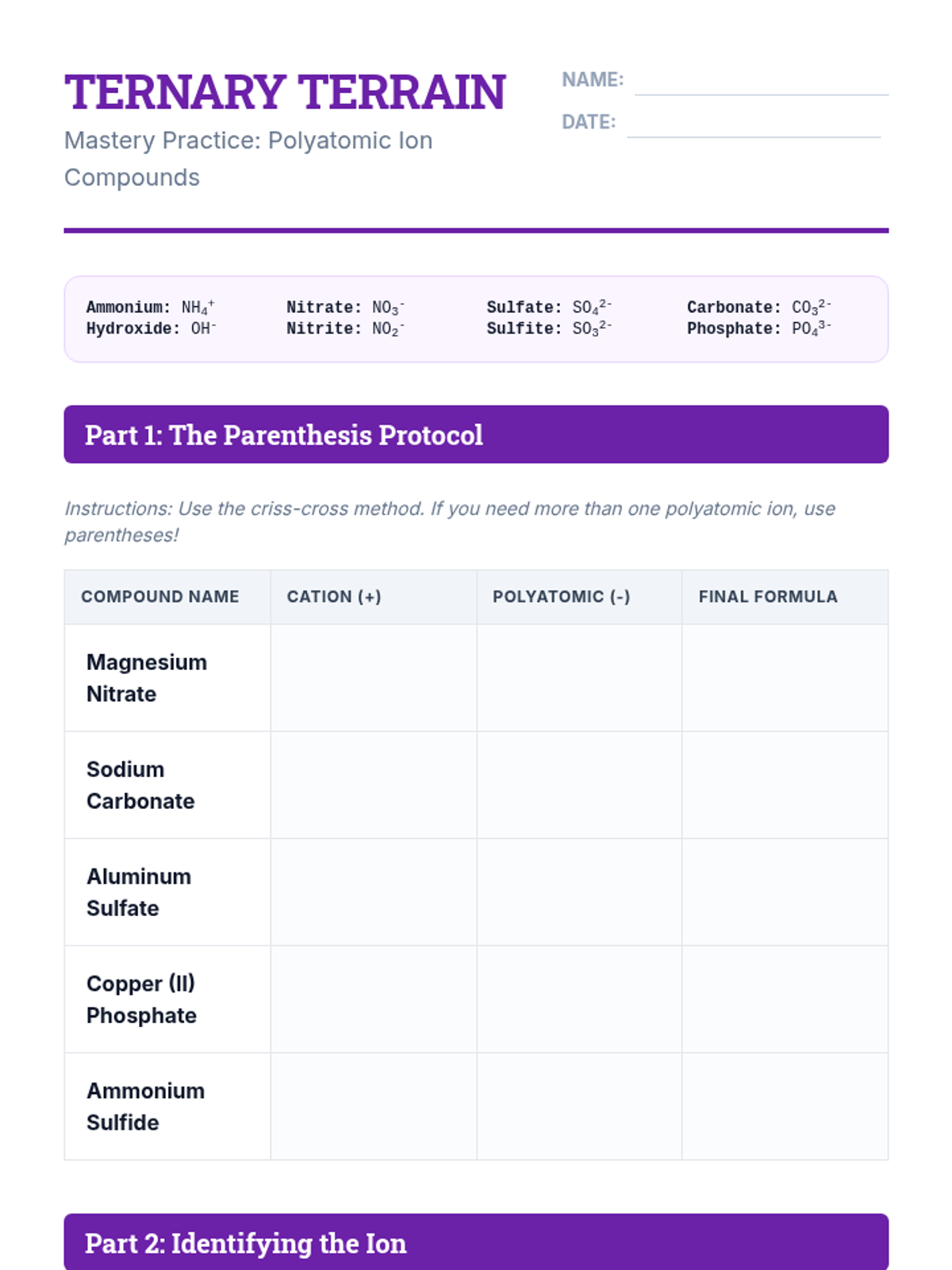Screen dimensions: 952x1270
Task: Click the COMPOUND NAME column header
Action: pyautogui.click(x=159, y=597)
